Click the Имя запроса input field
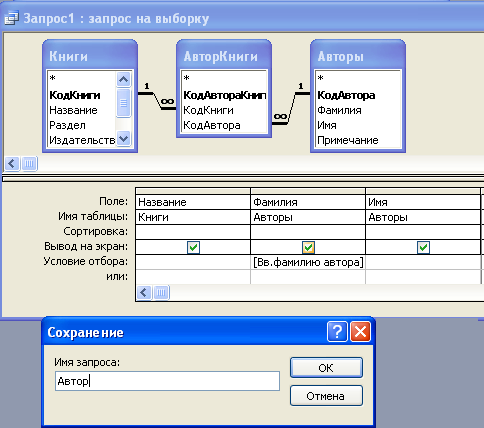Screen dimensions: 484x428 point(167,381)
